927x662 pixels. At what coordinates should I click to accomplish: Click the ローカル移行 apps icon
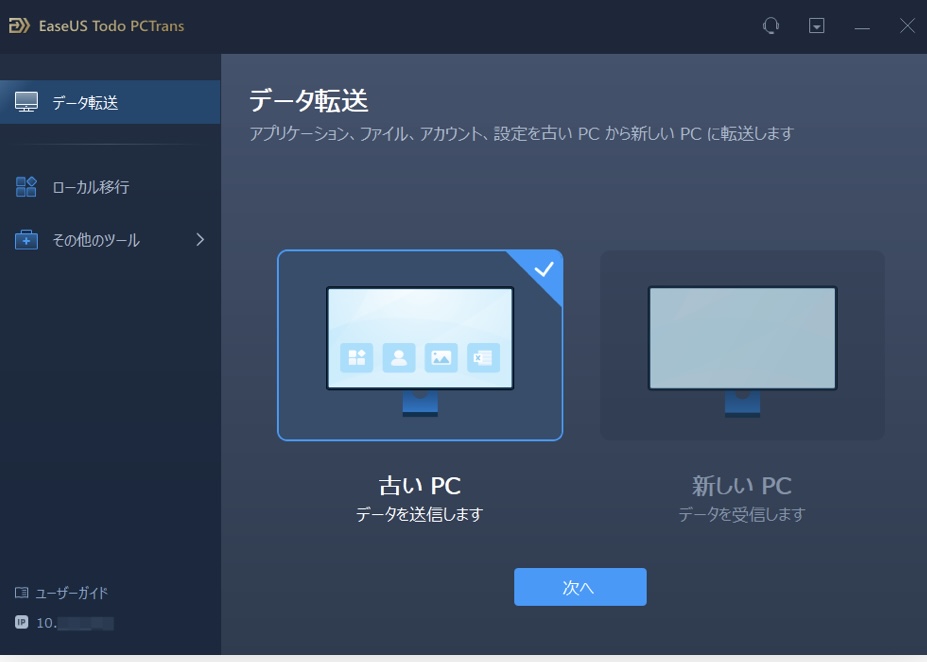click(x=25, y=186)
